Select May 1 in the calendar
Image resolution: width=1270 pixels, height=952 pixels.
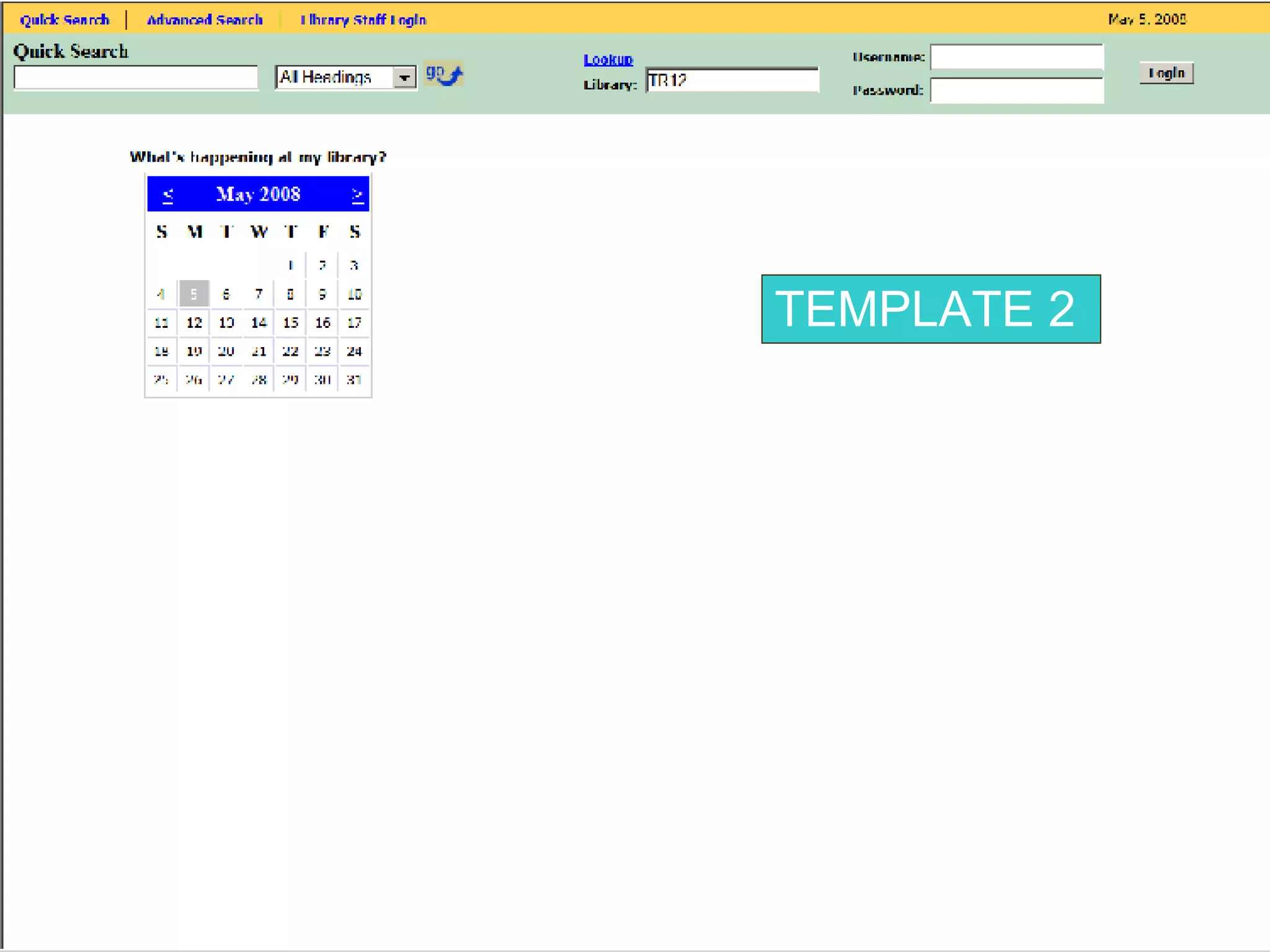point(290,266)
